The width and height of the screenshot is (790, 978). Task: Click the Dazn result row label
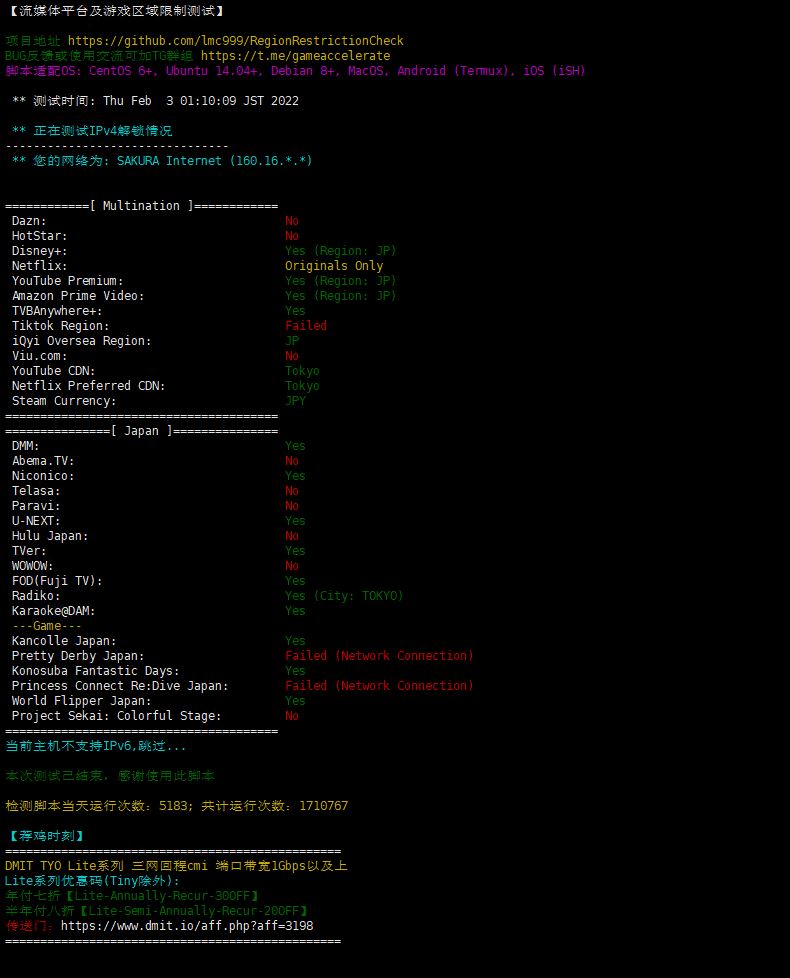tap(29, 221)
